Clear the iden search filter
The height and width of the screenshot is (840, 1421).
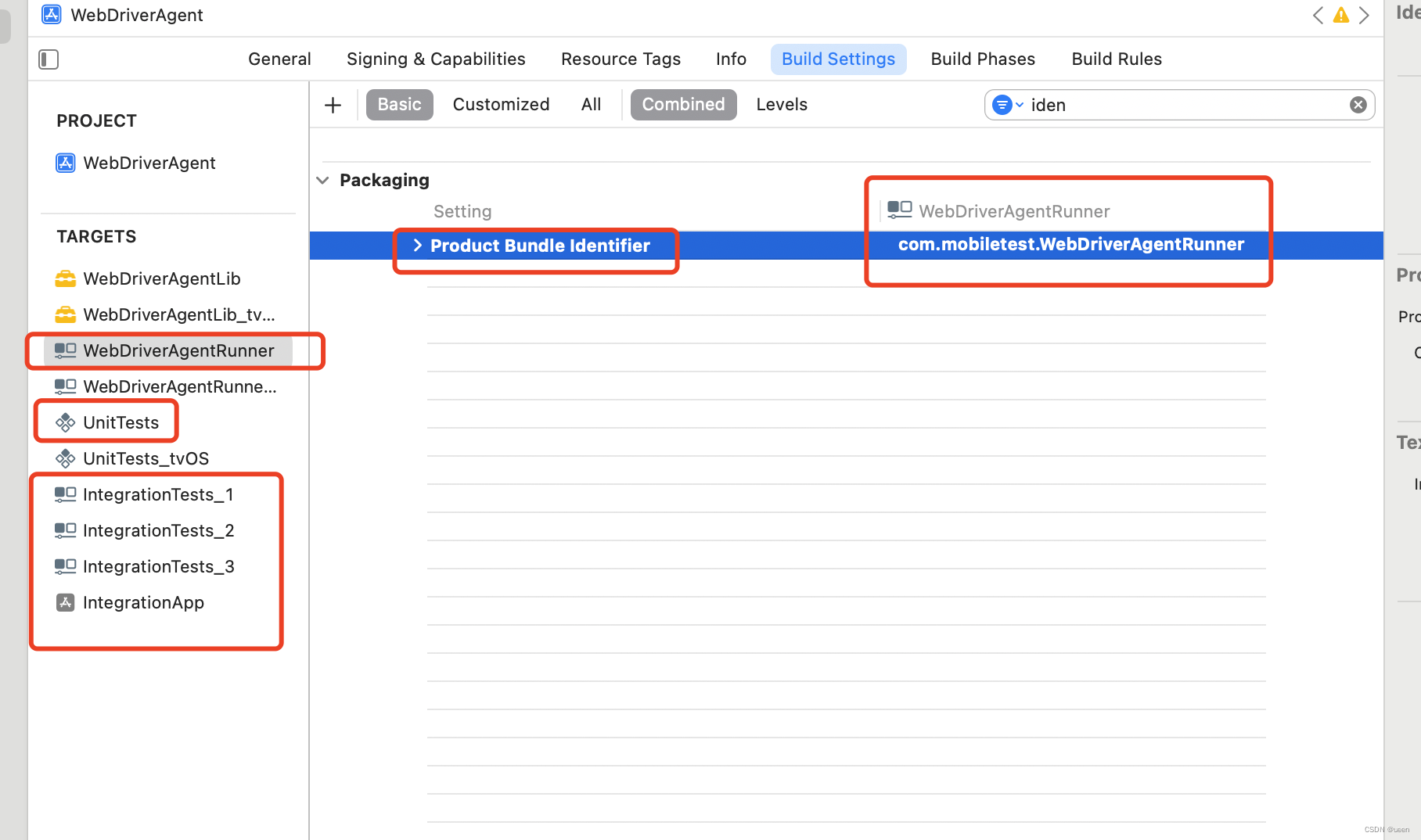(x=1358, y=104)
